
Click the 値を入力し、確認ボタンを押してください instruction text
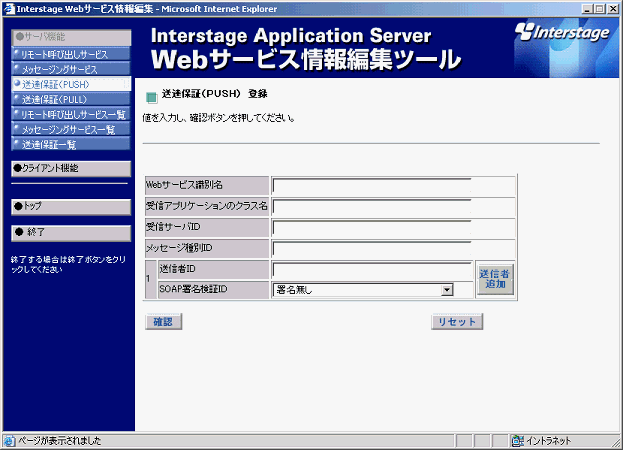[x=219, y=118]
